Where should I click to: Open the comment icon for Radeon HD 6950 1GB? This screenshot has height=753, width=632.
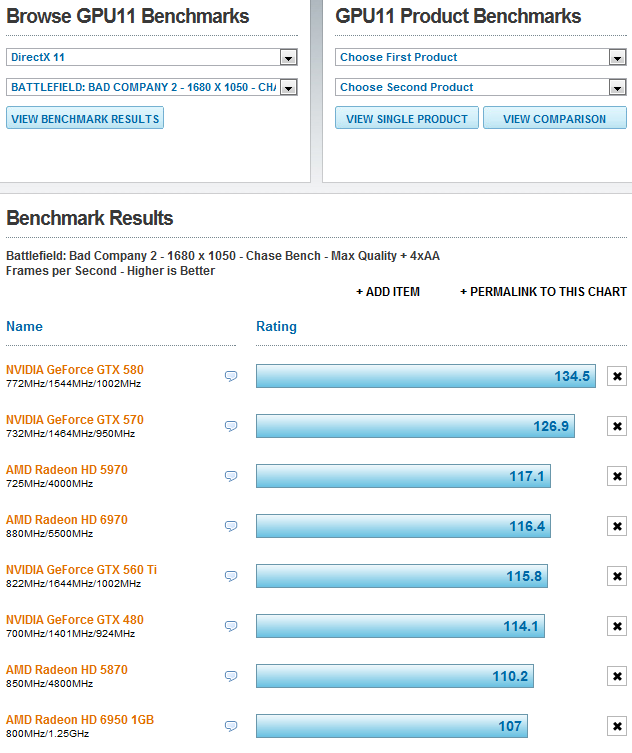pos(231,726)
